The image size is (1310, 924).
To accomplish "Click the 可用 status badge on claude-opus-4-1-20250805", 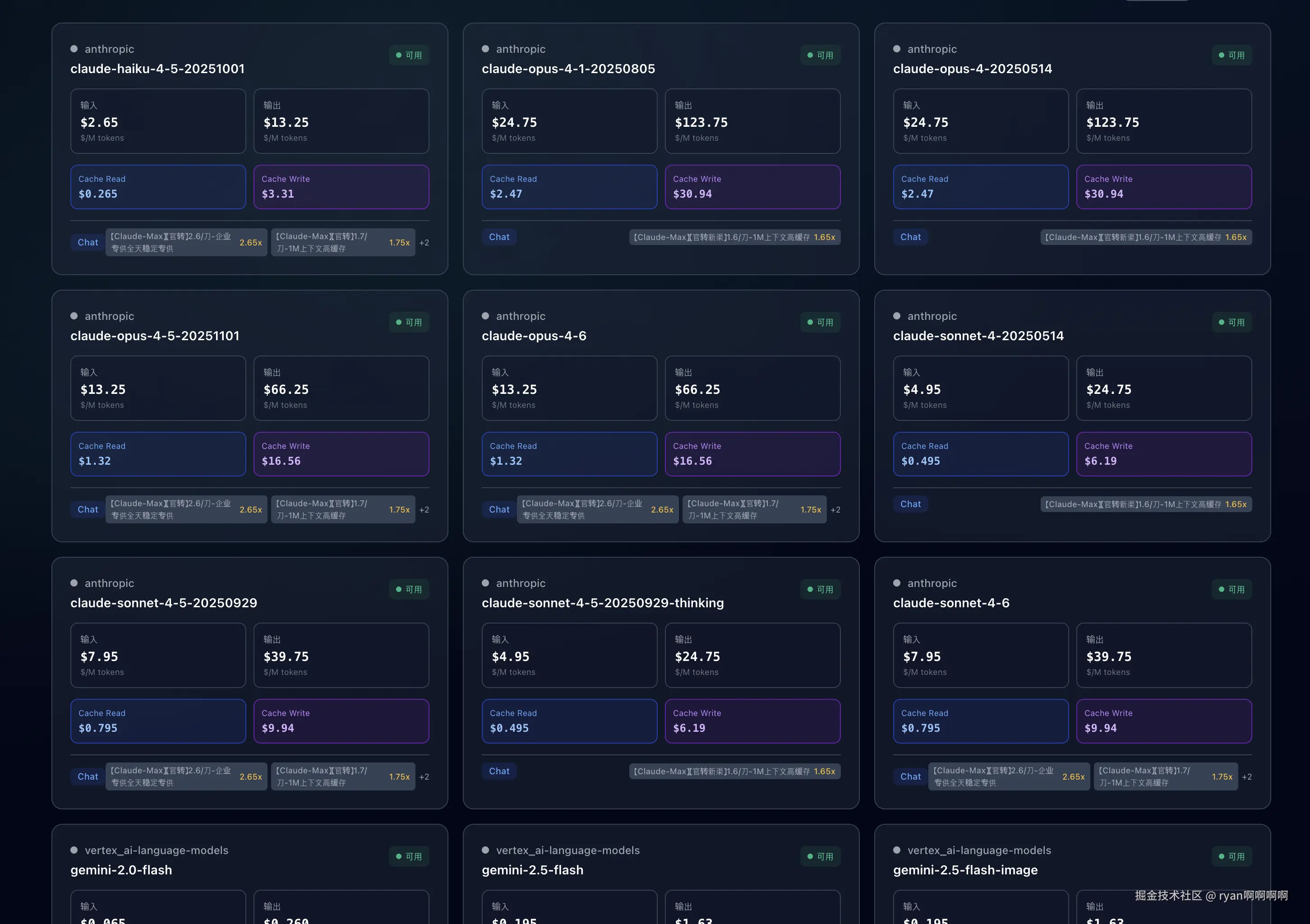I will pos(820,55).
